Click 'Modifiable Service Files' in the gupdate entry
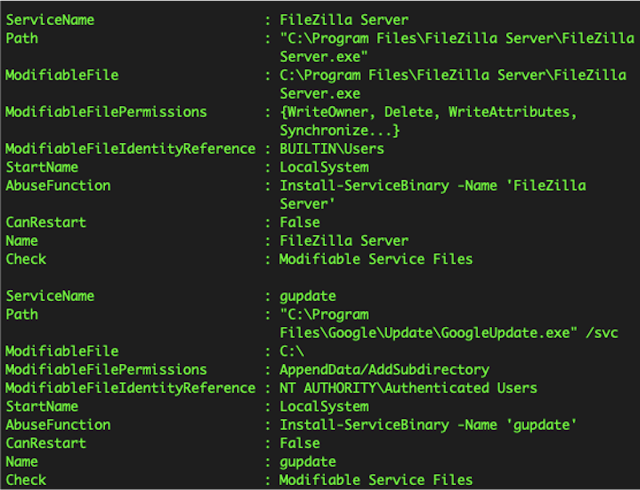This screenshot has width=640, height=490. tap(376, 480)
